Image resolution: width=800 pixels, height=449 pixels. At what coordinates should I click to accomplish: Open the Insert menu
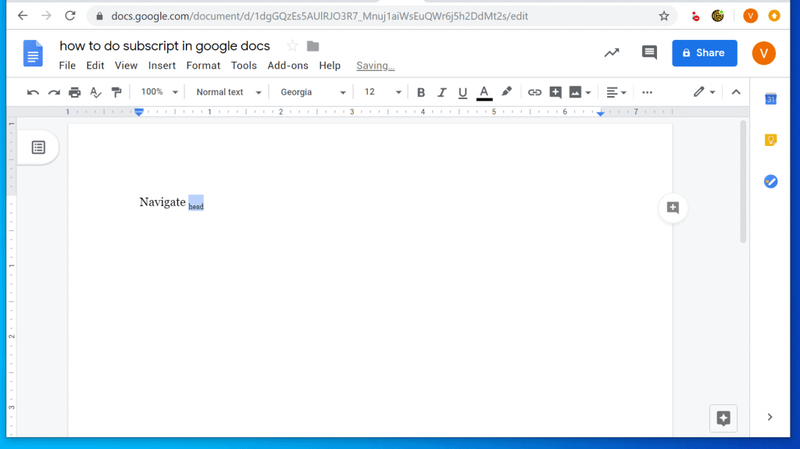(162, 66)
